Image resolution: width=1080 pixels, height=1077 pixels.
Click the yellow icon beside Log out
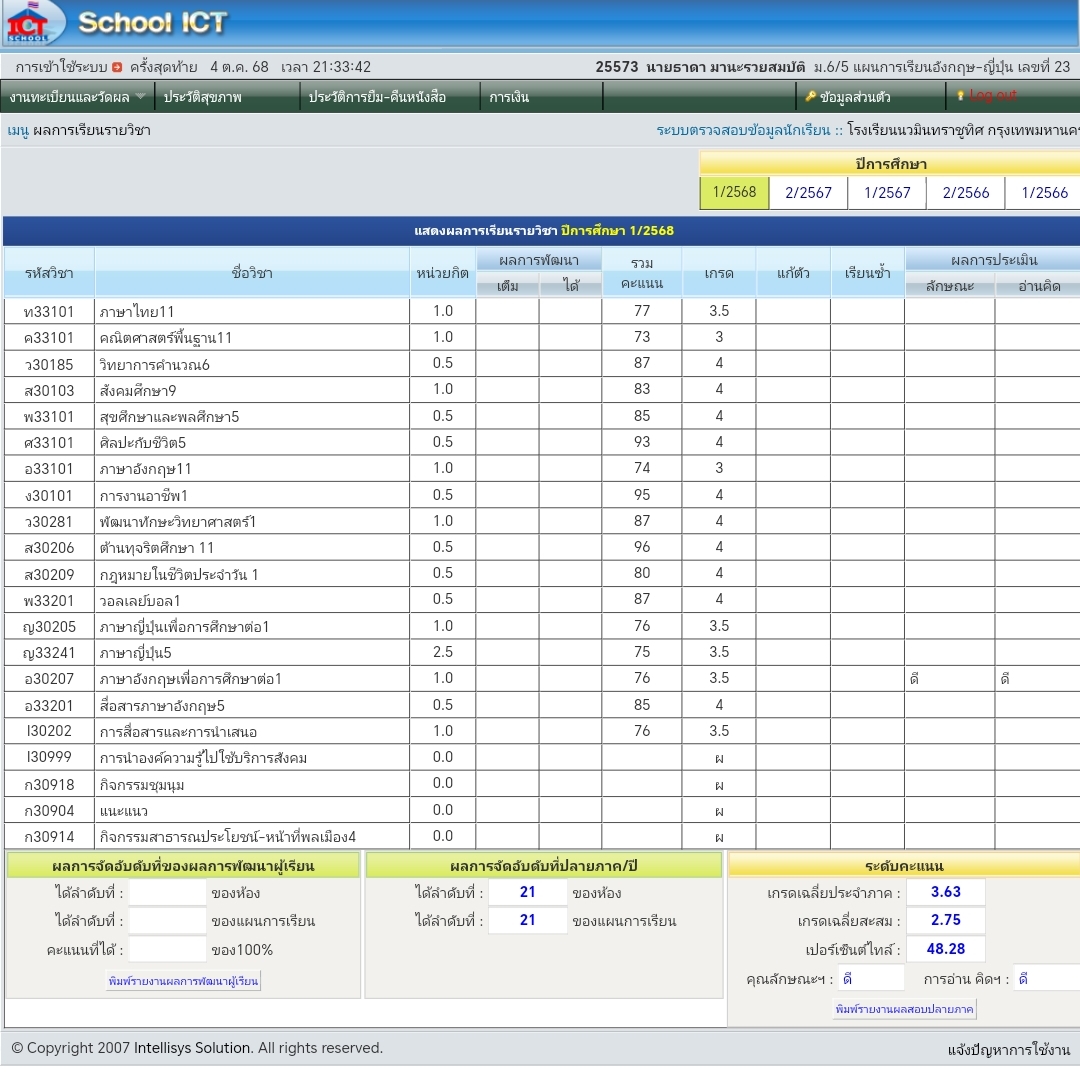[961, 96]
